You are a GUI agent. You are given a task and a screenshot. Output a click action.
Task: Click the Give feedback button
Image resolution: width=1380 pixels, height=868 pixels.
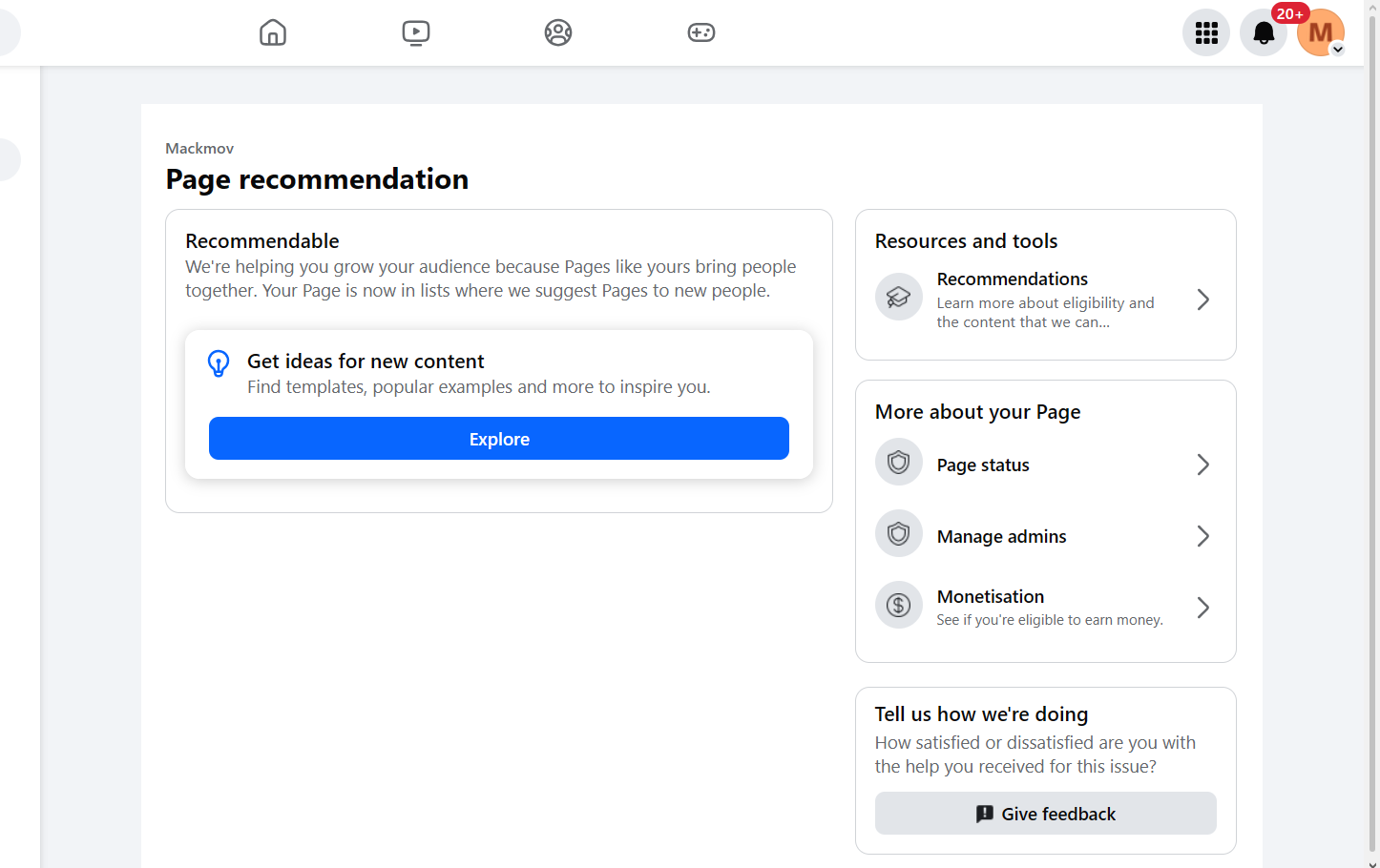(x=1046, y=814)
